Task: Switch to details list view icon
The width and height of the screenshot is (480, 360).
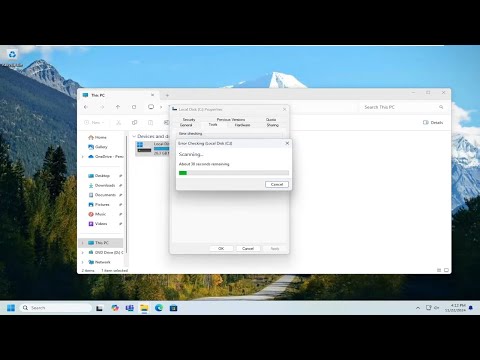Action: [439, 270]
